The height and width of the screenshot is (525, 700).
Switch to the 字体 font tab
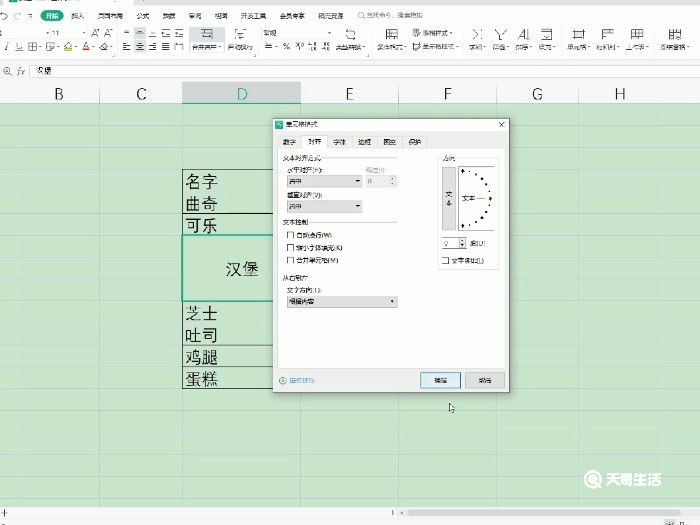click(339, 142)
